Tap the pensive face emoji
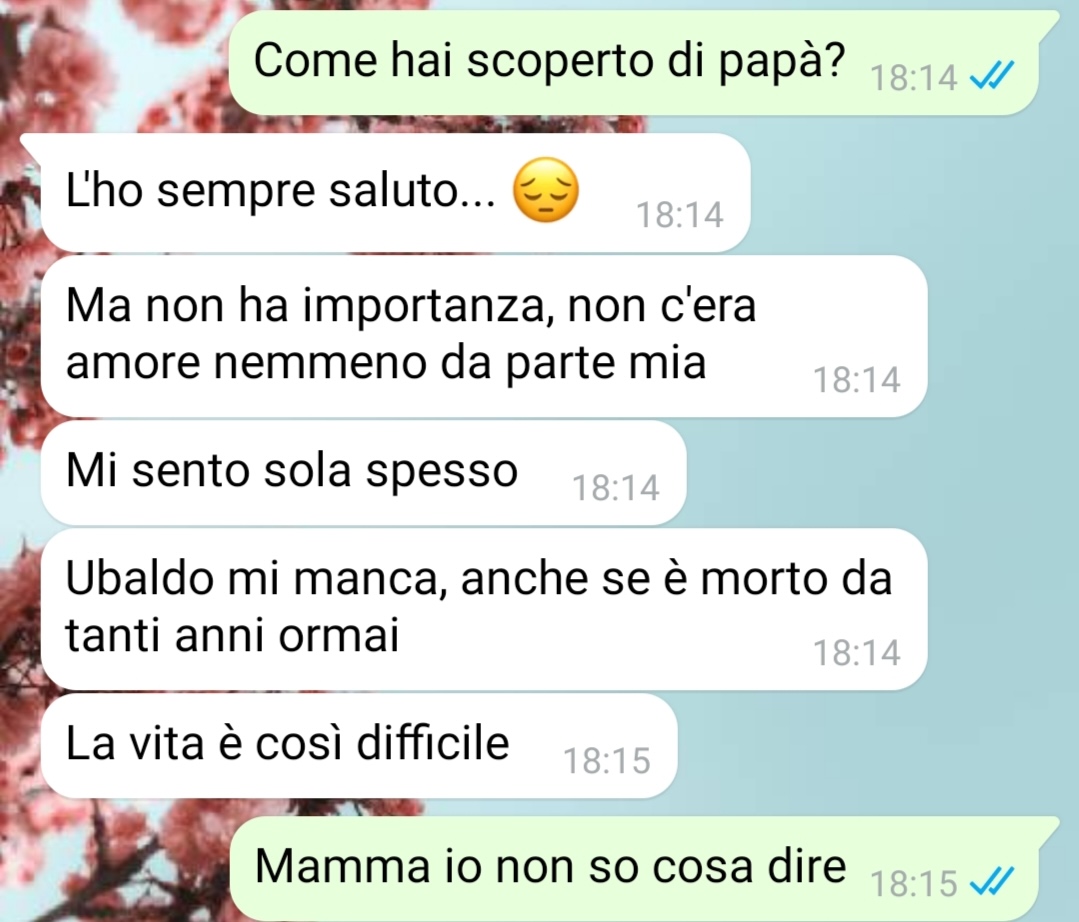The height and width of the screenshot is (922, 1079). 546,191
